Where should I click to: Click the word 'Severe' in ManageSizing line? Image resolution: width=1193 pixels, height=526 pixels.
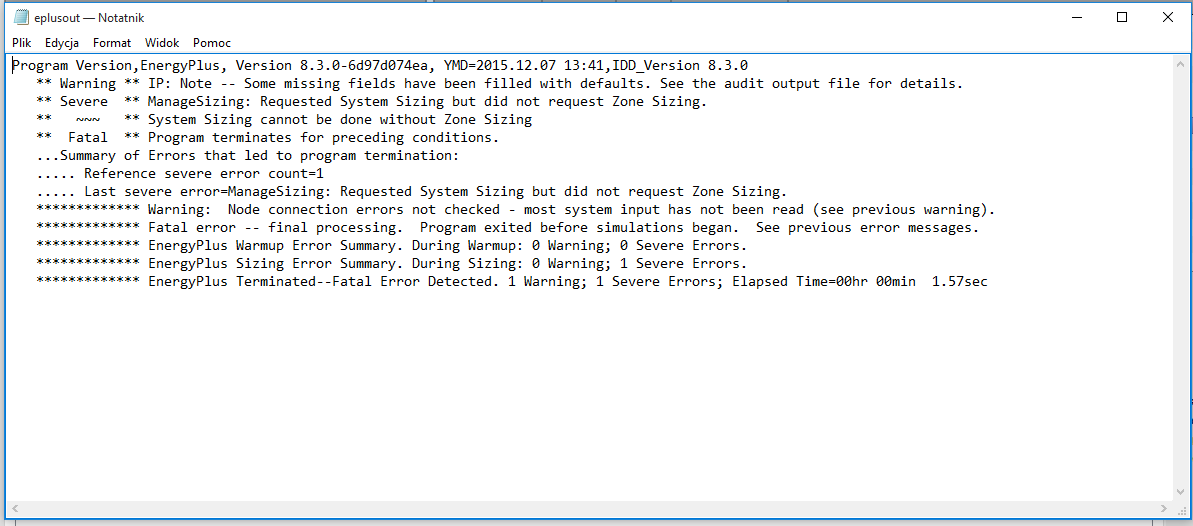[x=84, y=102]
